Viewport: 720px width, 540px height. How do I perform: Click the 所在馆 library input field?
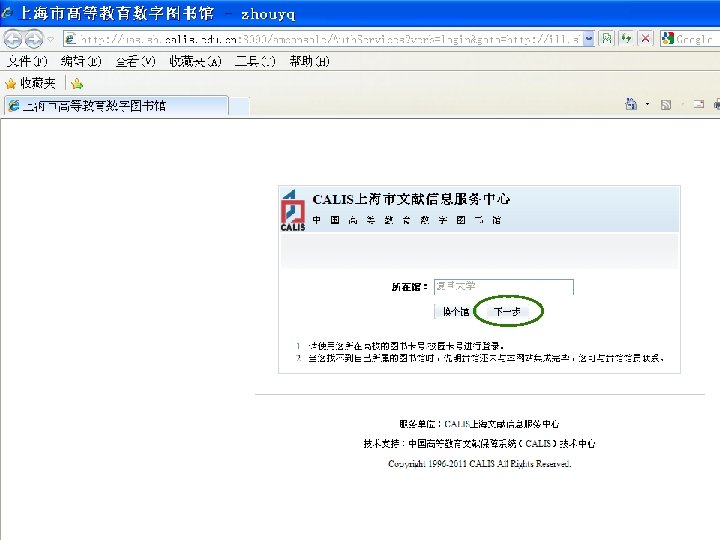click(x=504, y=287)
